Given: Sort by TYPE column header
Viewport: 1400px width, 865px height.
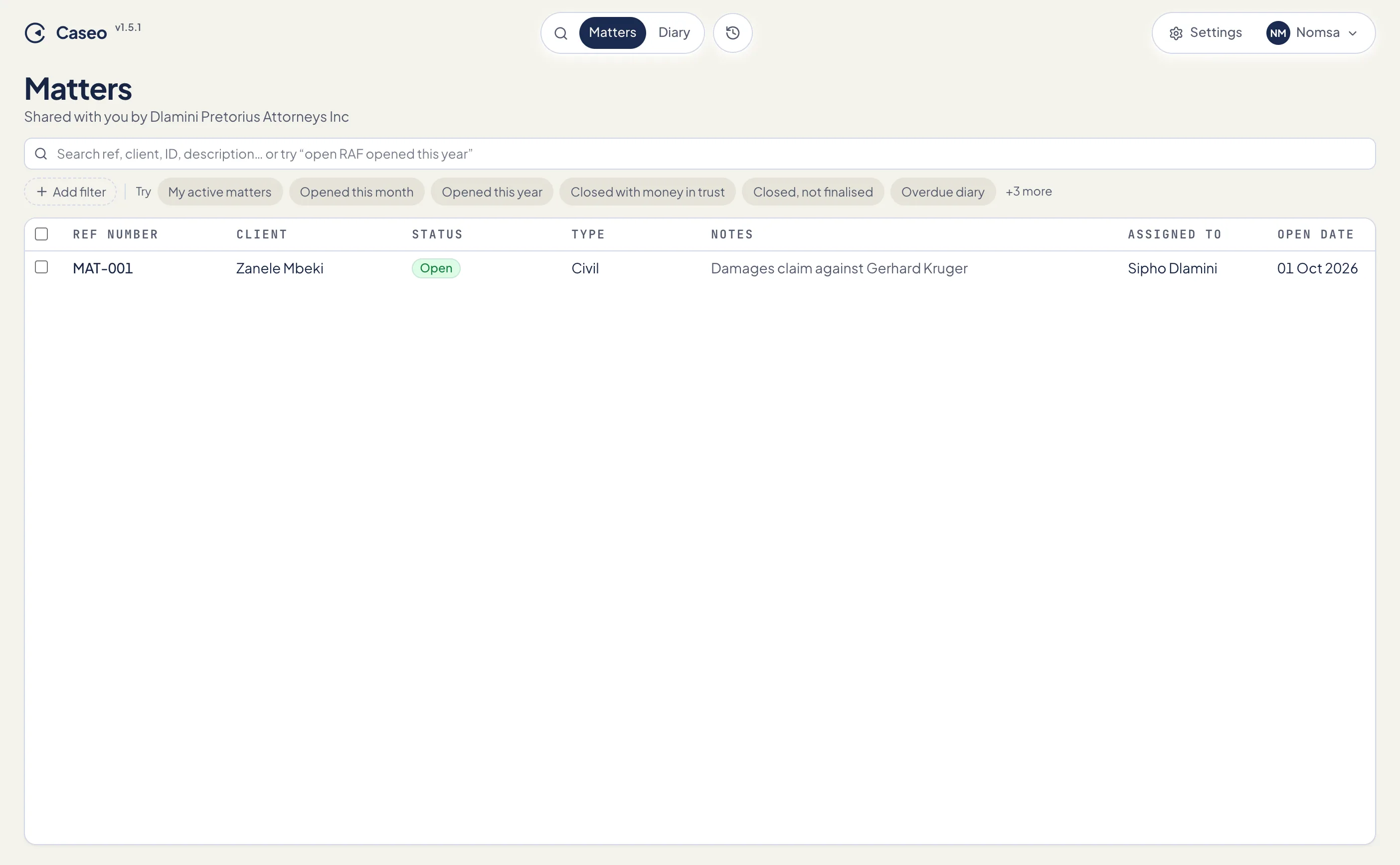Looking at the screenshot, I should click(588, 234).
